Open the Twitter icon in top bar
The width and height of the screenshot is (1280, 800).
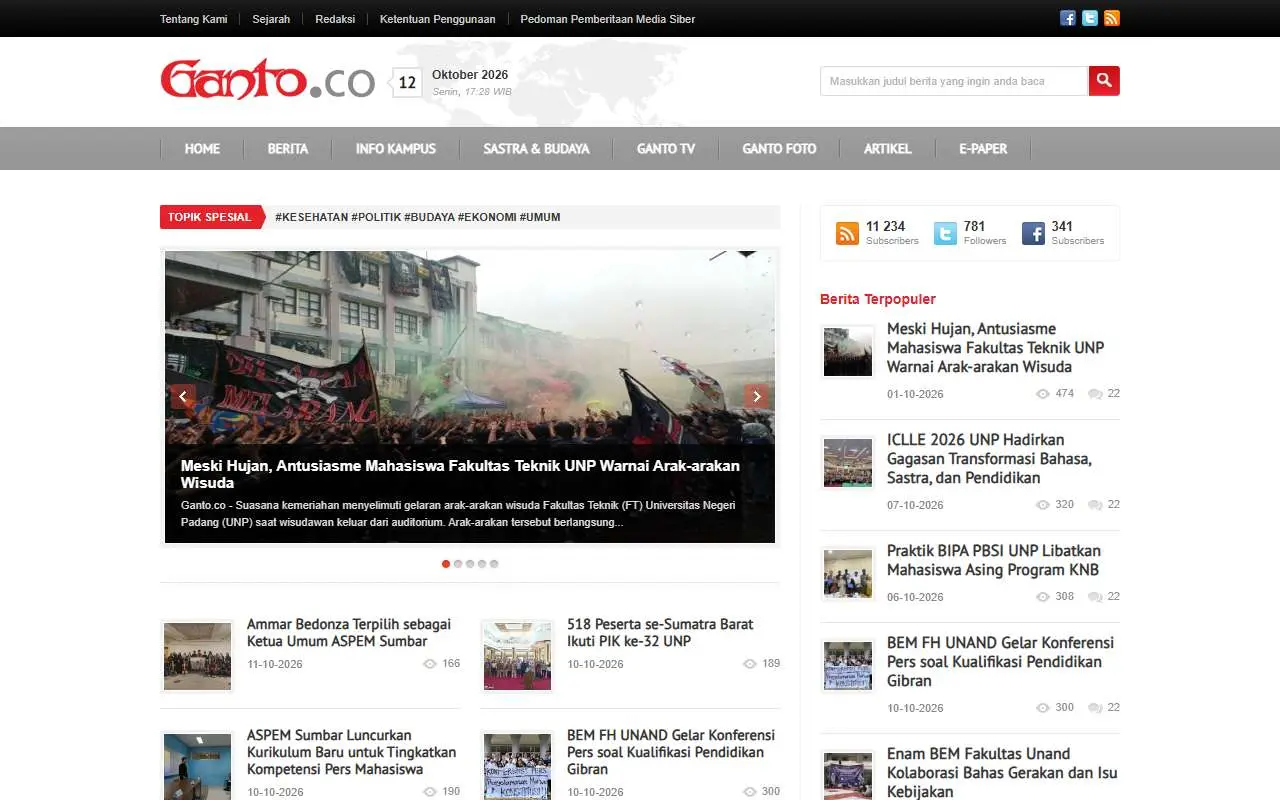[x=1090, y=18]
